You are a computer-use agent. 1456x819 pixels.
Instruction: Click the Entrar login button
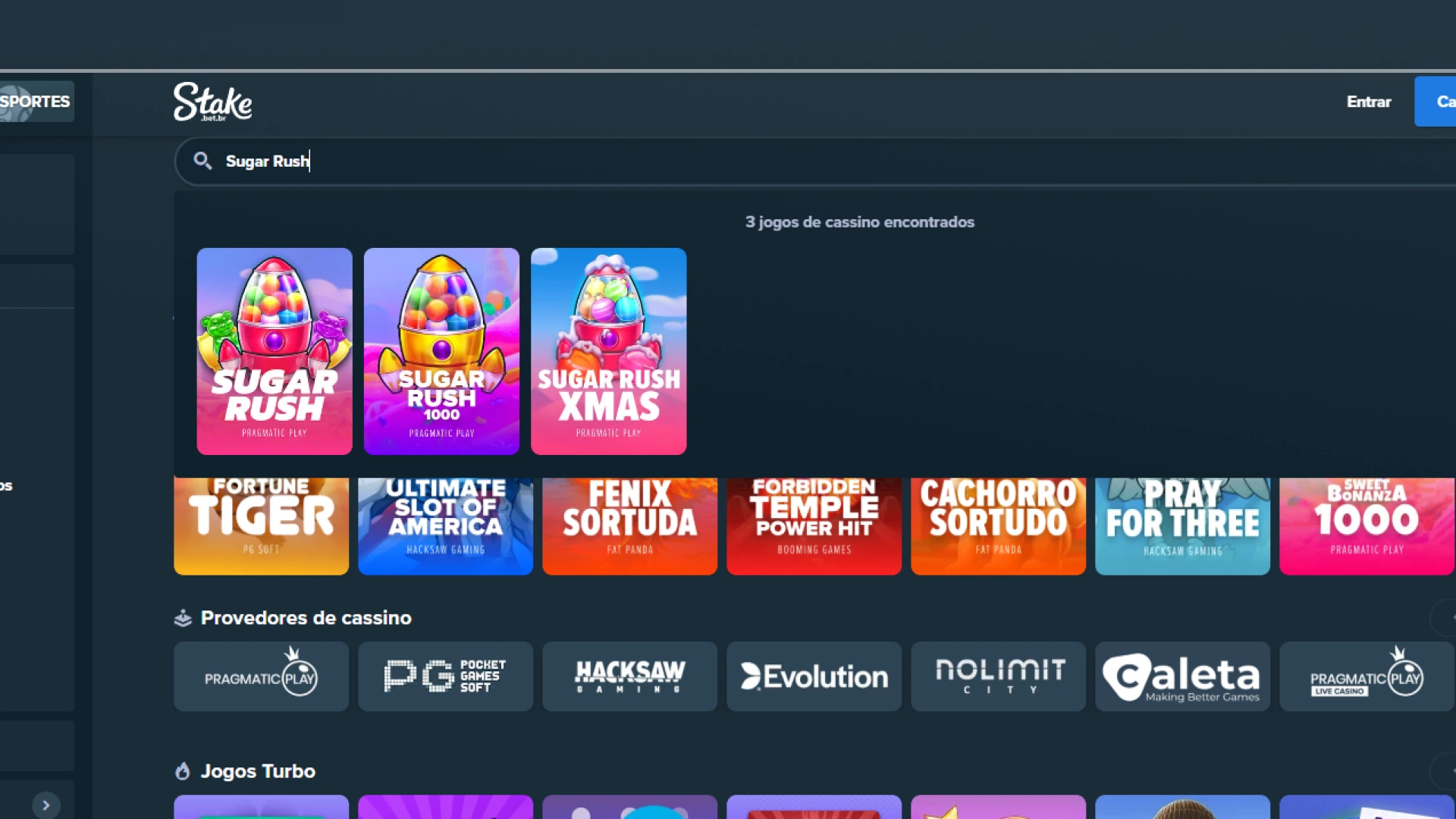1369,102
